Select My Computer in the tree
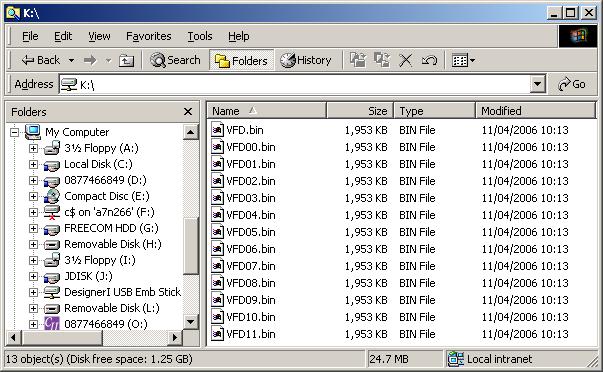This screenshot has width=603, height=372. (77, 132)
